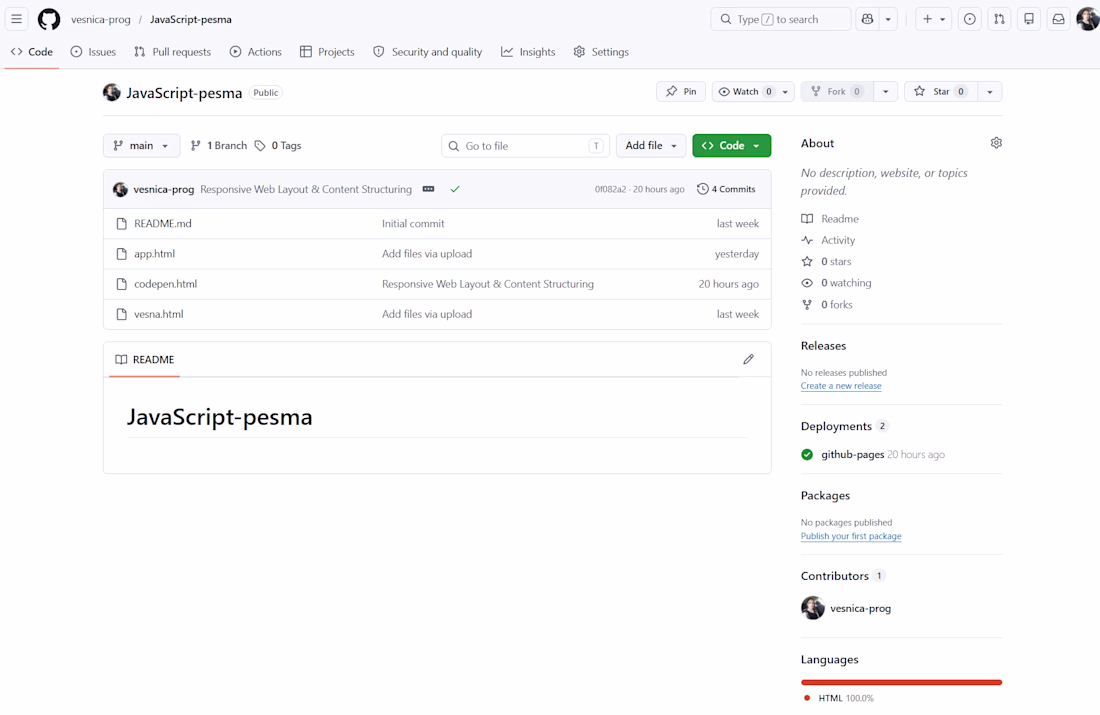Viewport: 1100px width, 715px height.
Task: Open the pull requests icon in header
Action: pos(999,19)
